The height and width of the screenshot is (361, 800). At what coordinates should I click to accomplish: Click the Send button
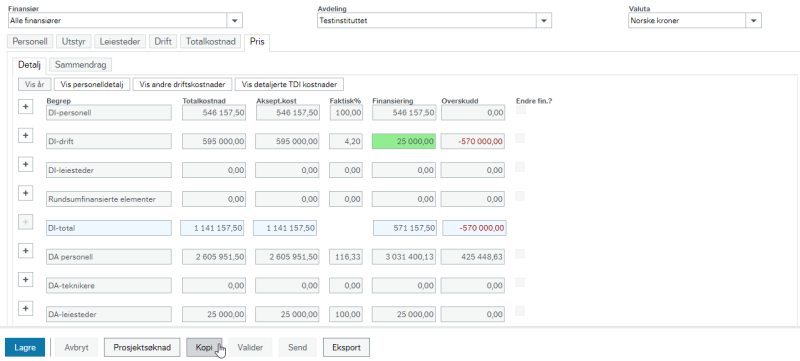click(x=297, y=347)
